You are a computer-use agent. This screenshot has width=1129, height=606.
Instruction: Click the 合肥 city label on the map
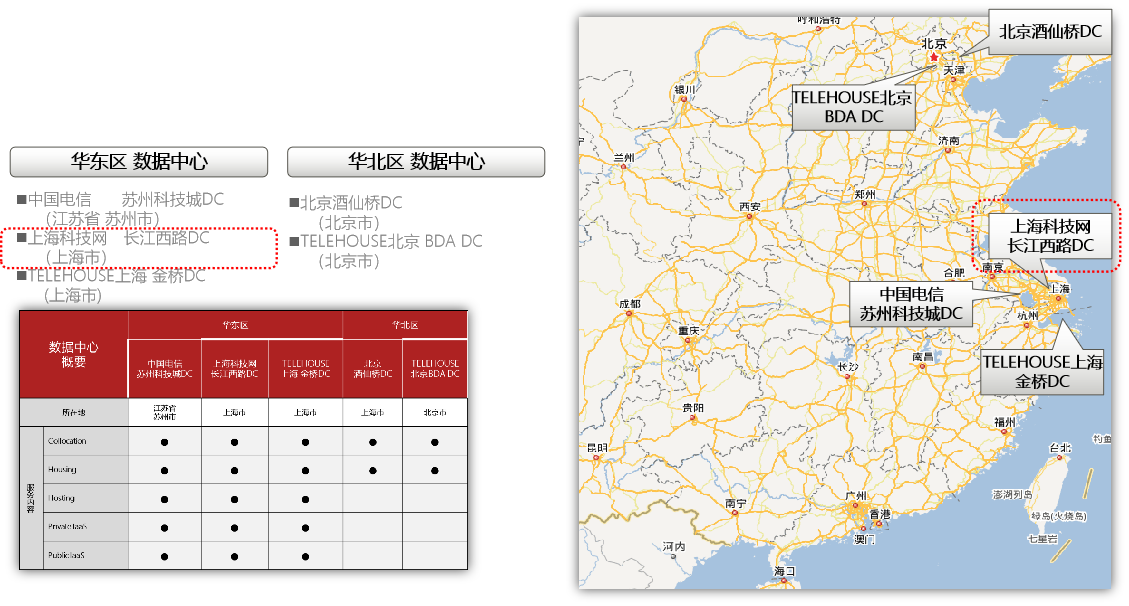click(x=954, y=273)
